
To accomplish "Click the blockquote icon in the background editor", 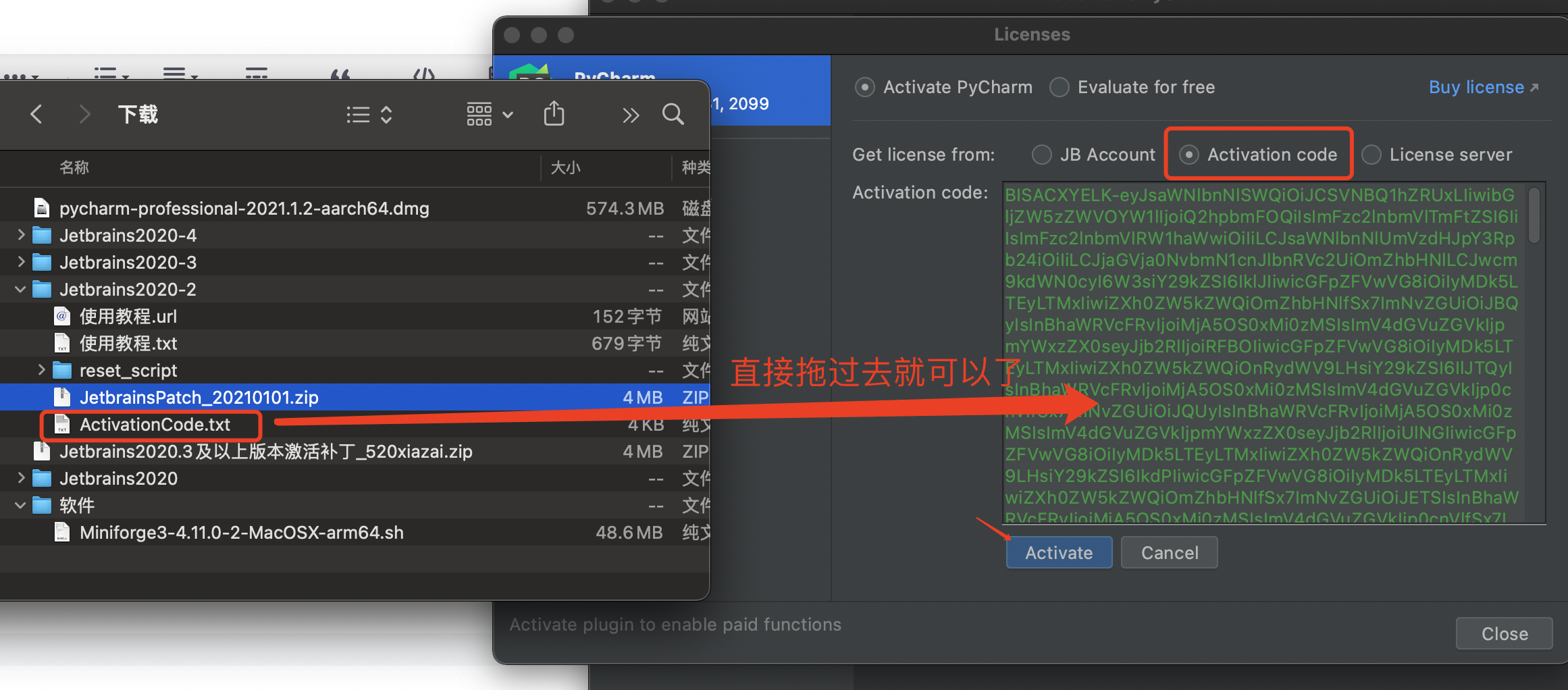I will click(x=341, y=76).
